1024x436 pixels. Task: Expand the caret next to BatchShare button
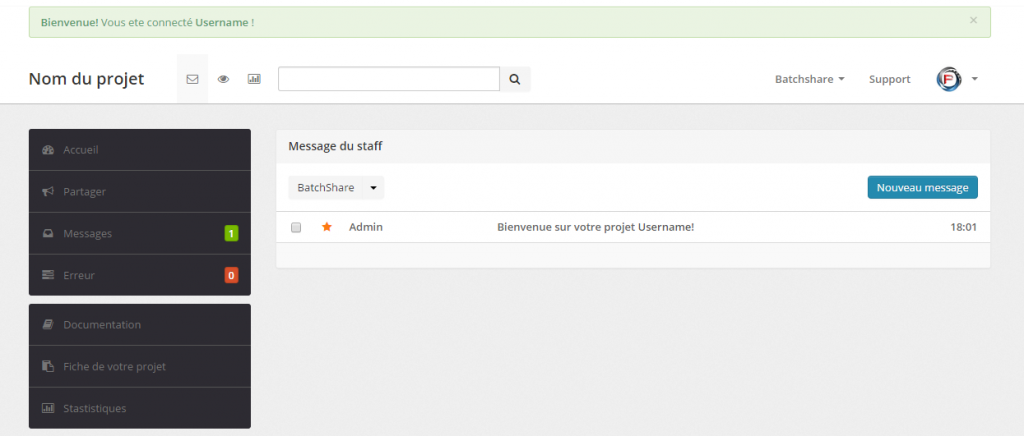pyautogui.click(x=374, y=188)
